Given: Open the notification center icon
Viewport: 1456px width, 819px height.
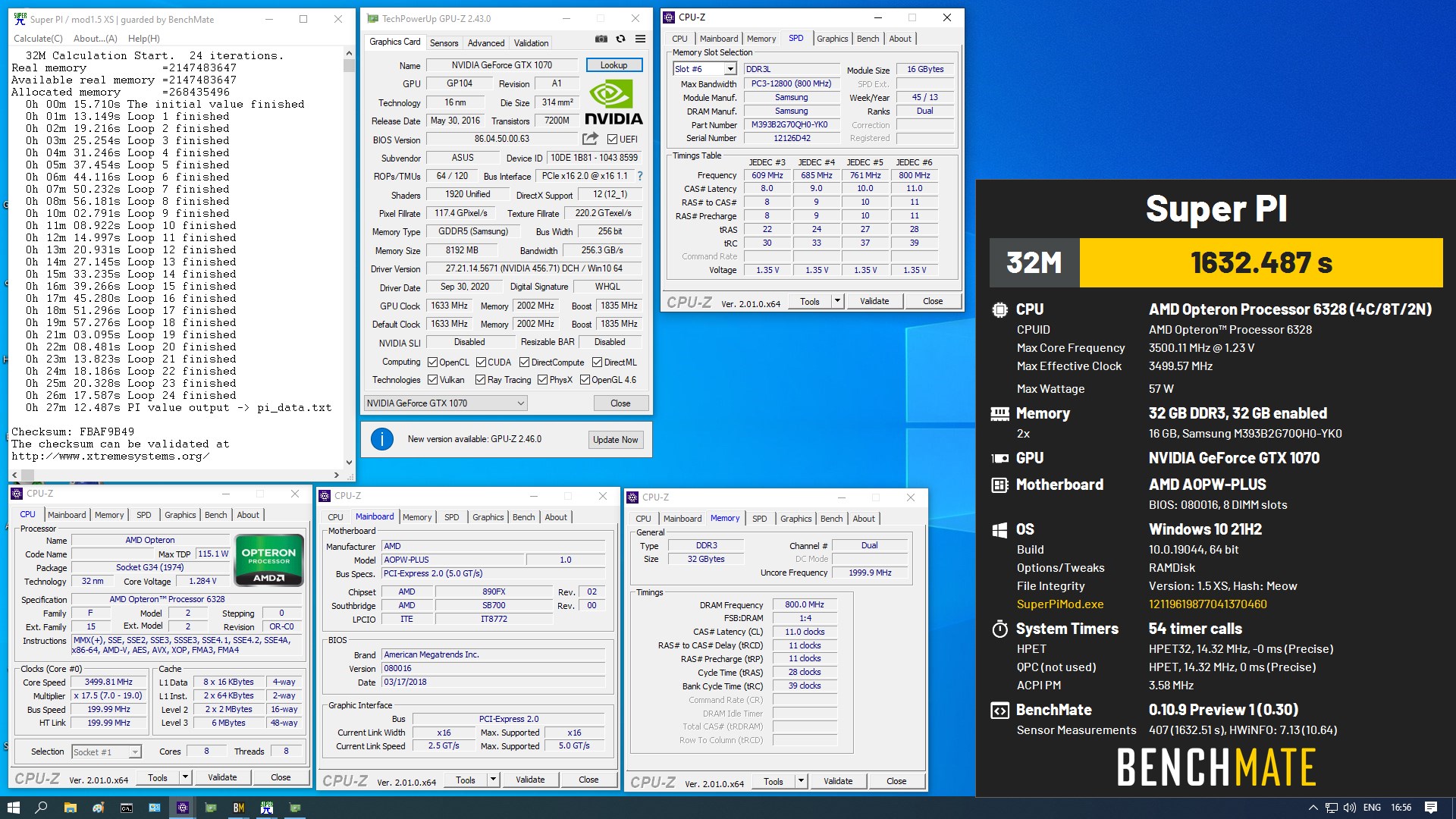Looking at the screenshot, I should click(1431, 808).
